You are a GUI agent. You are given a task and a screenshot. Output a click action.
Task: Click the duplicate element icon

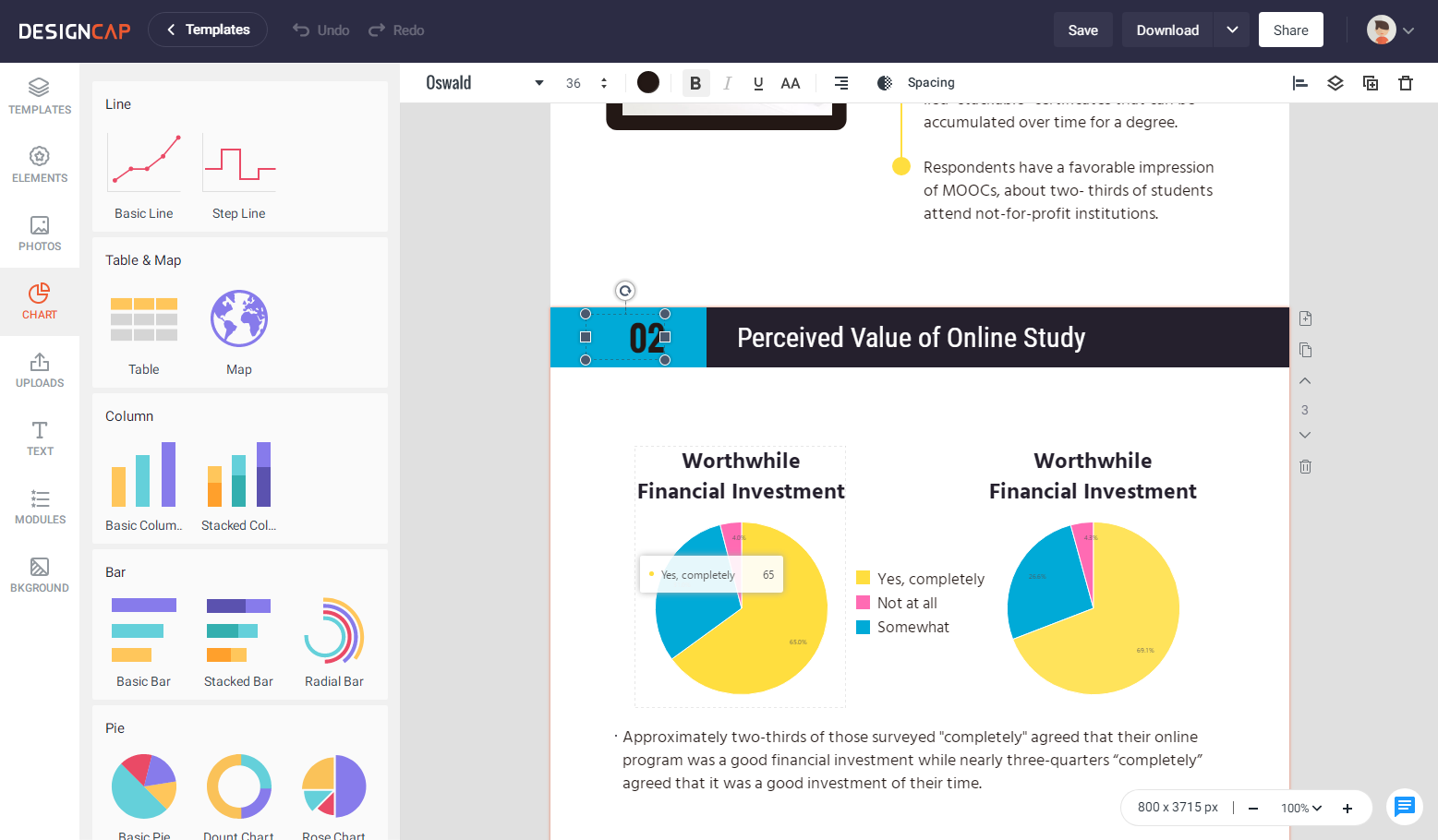tap(1370, 83)
